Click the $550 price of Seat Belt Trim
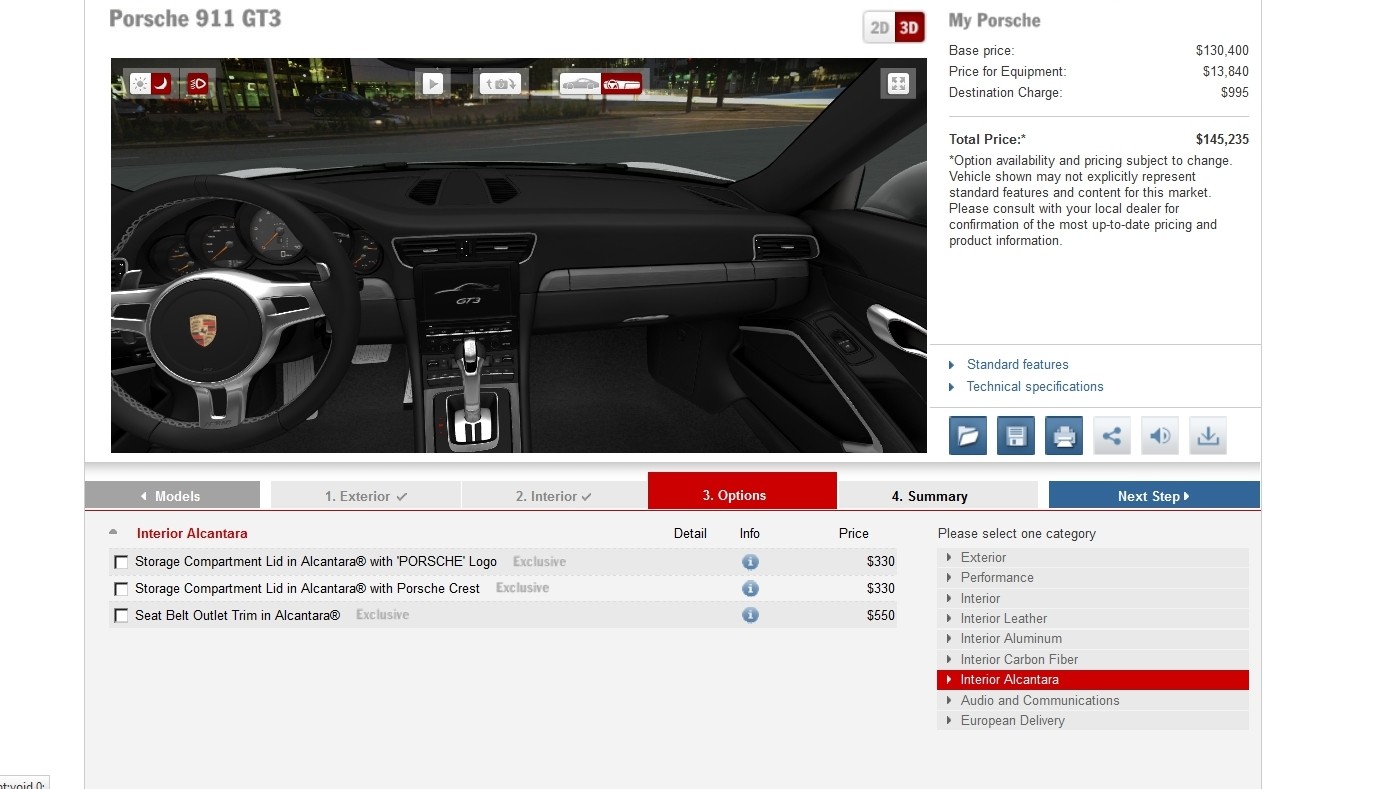The image size is (1381, 789). click(x=881, y=616)
